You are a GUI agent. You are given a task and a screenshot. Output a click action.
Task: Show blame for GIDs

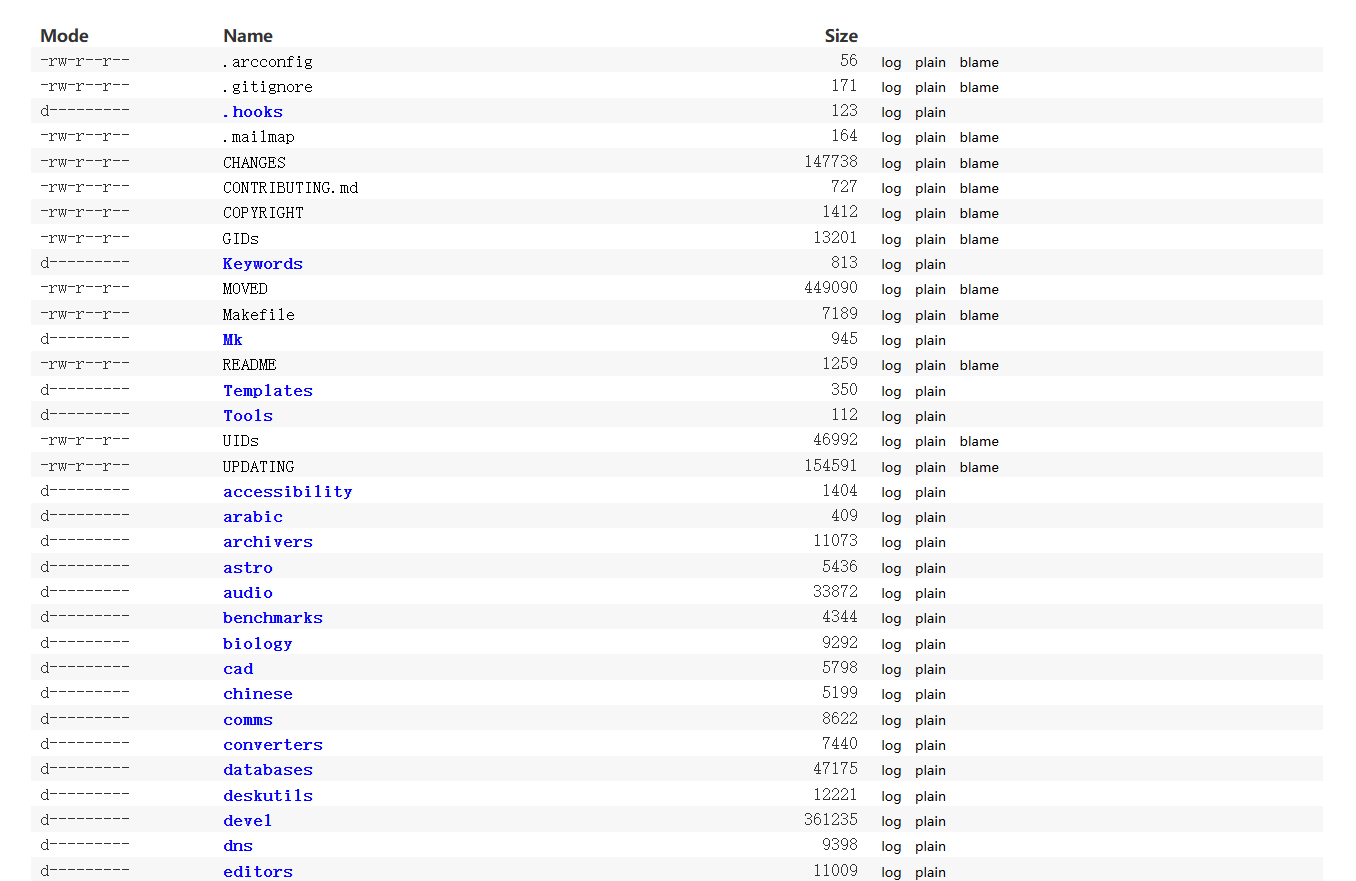pyautogui.click(x=979, y=239)
